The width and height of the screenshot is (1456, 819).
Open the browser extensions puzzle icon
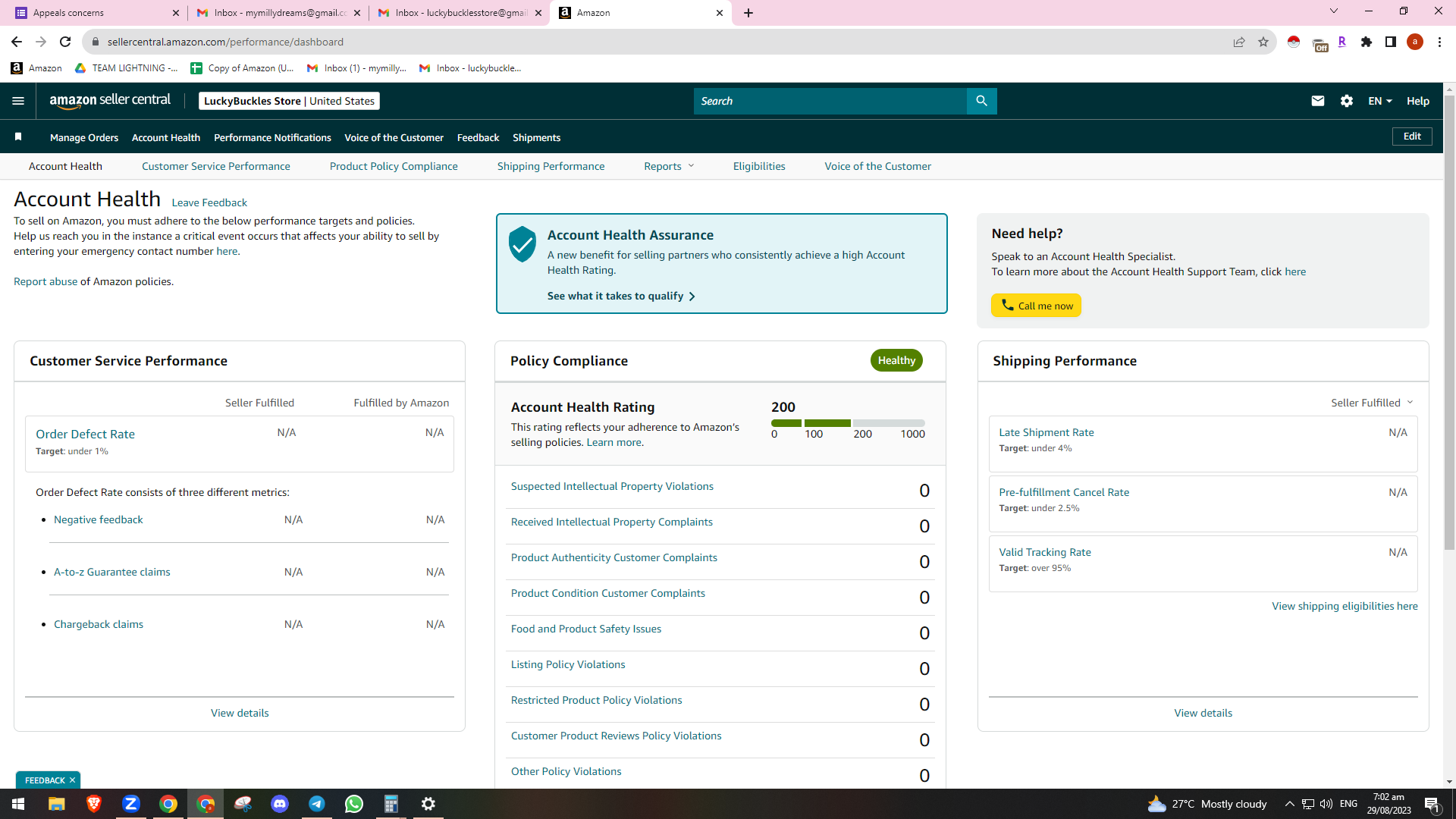click(x=1367, y=42)
